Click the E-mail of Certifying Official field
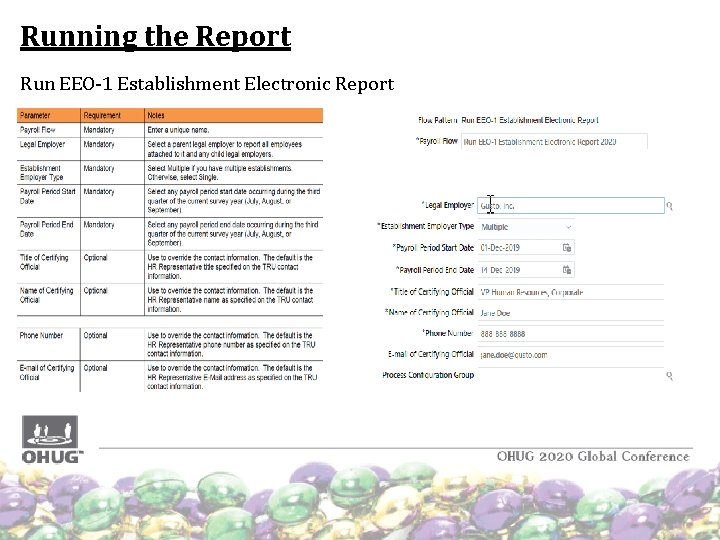The width and height of the screenshot is (720, 540). [571, 355]
